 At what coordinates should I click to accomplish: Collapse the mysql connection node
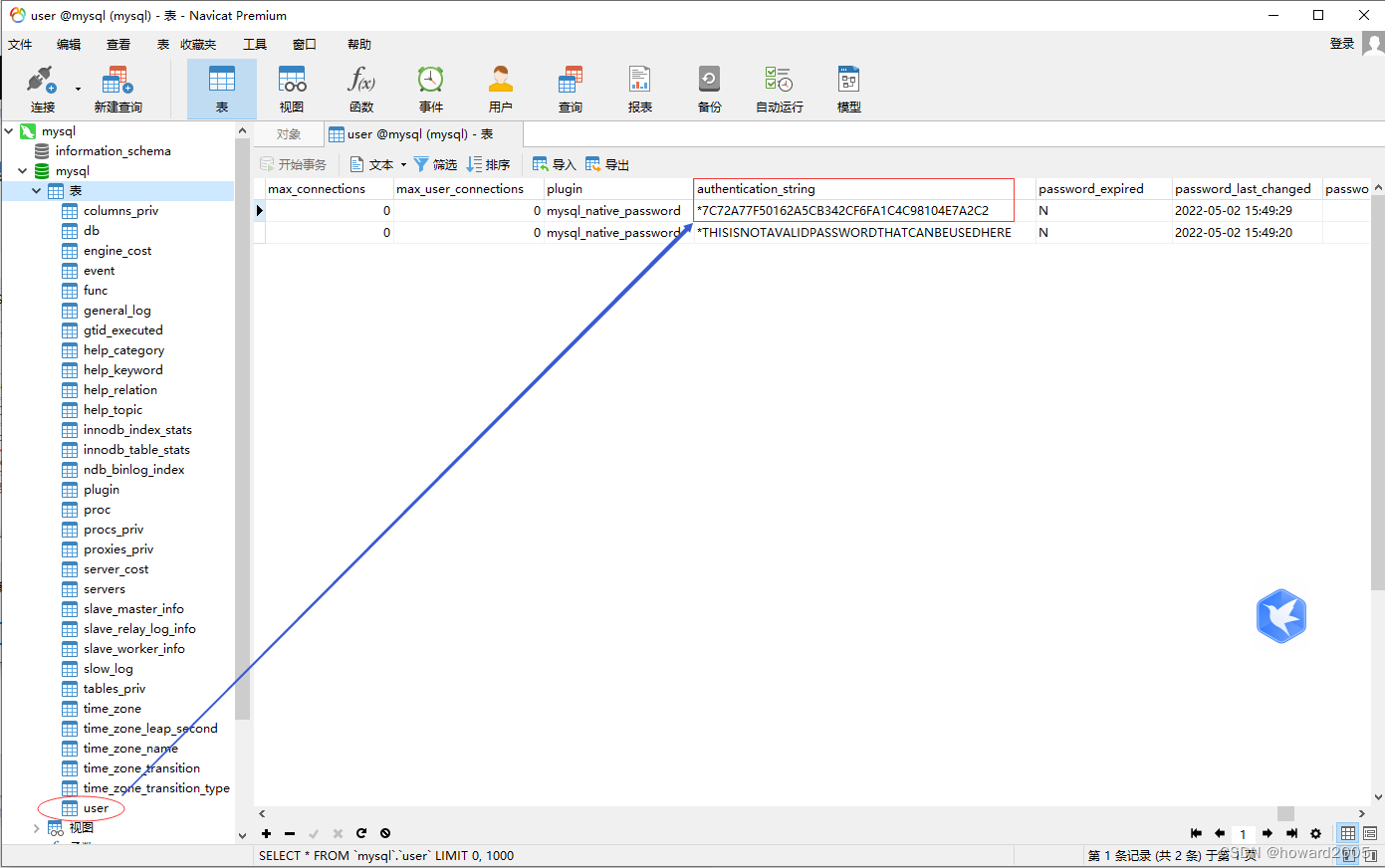[x=9, y=130]
